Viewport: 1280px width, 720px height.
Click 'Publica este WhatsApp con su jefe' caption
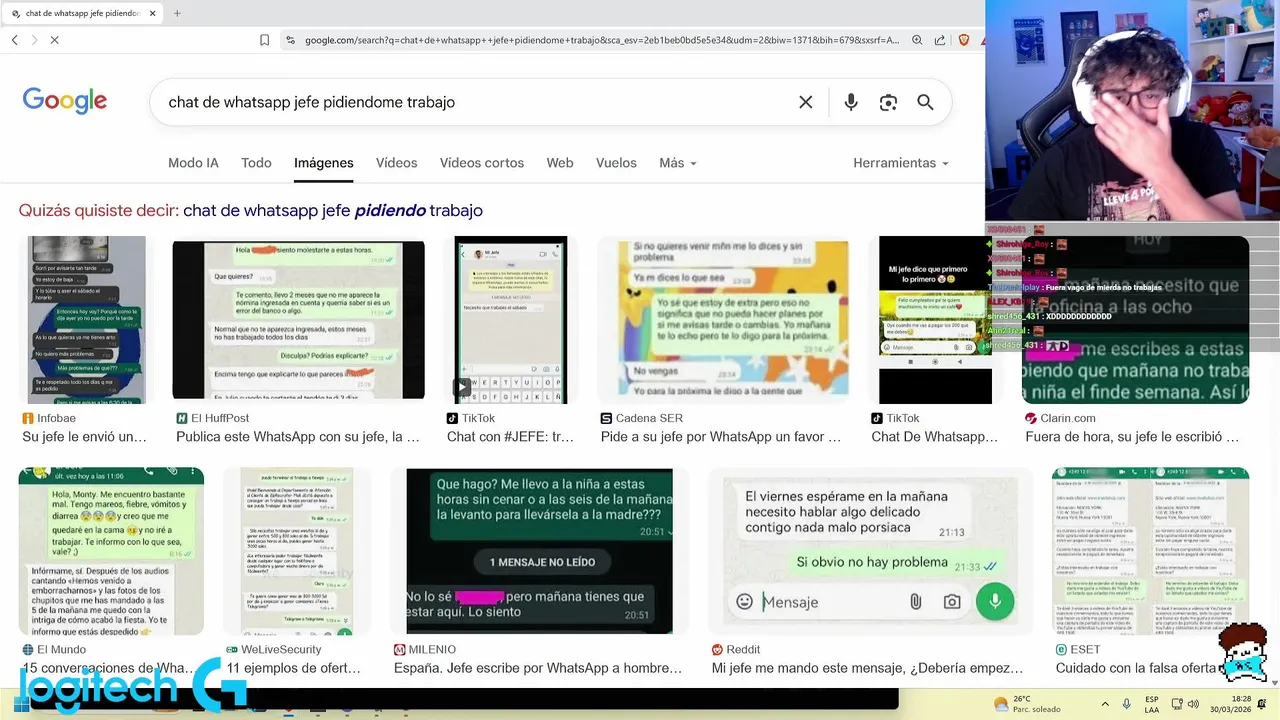298,437
